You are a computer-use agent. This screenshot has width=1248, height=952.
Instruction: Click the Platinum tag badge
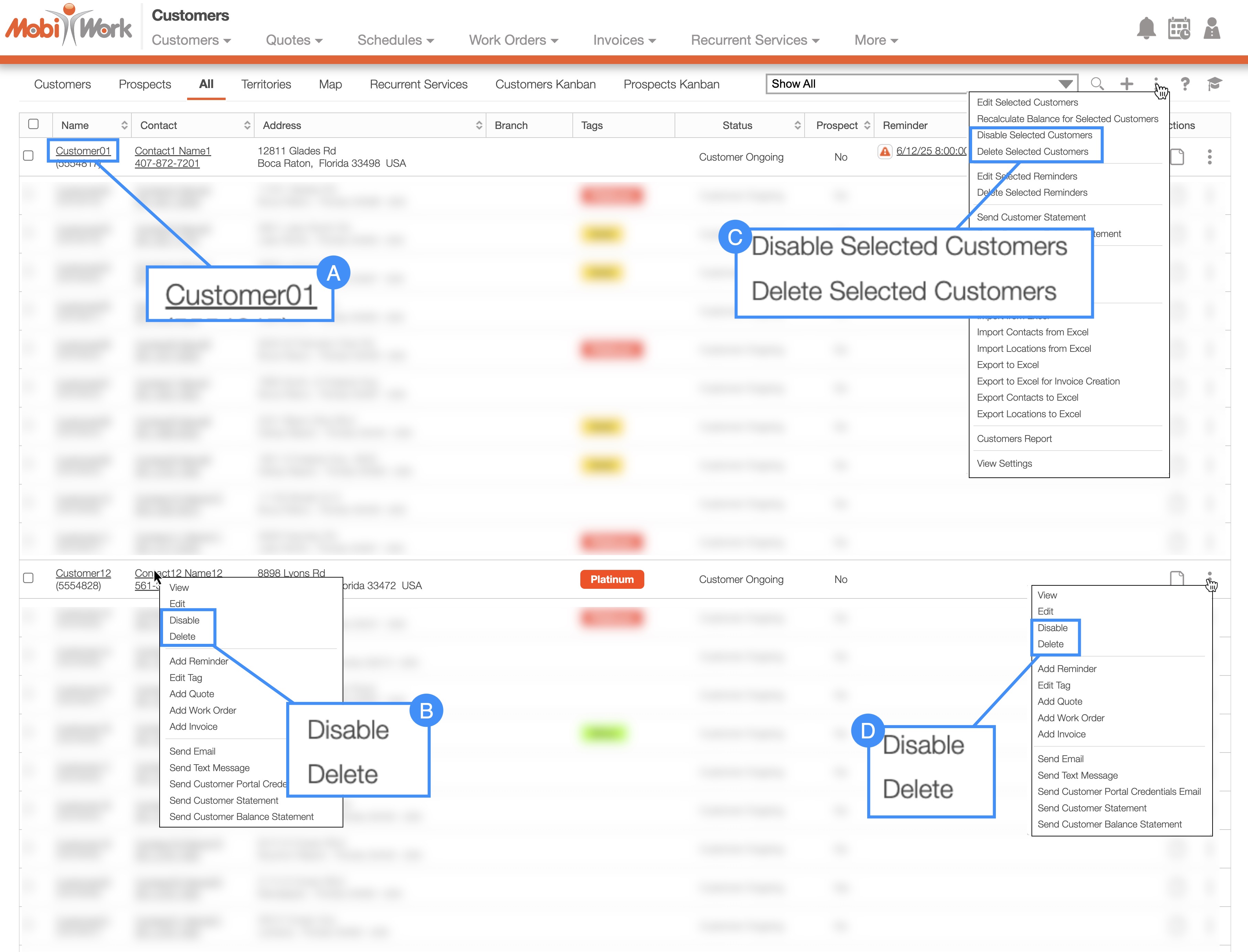[612, 579]
